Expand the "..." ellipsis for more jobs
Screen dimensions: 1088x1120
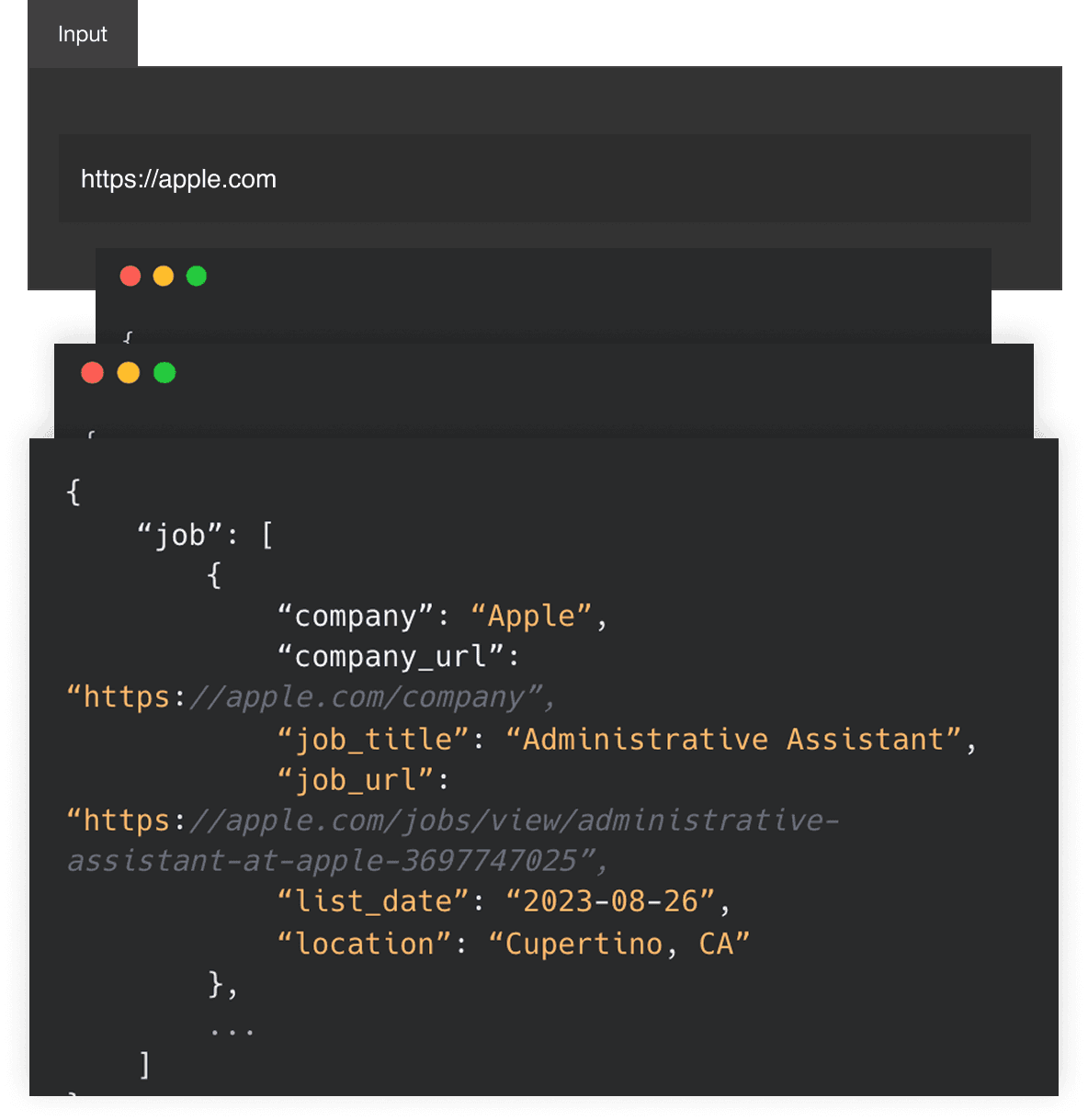pyautogui.click(x=232, y=1029)
